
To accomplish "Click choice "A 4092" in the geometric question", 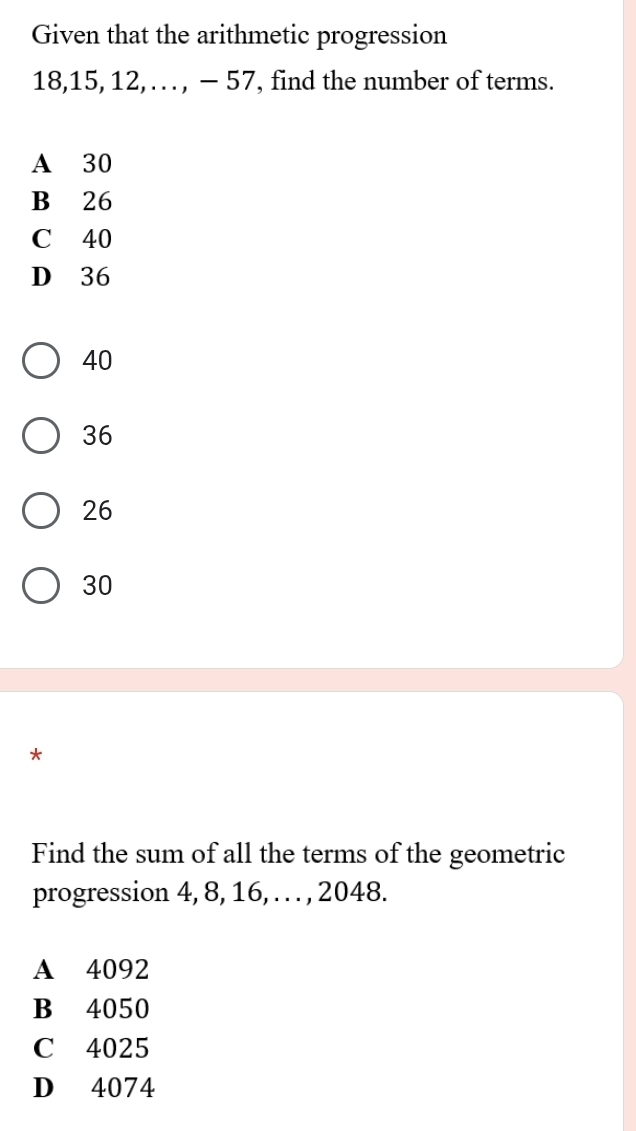I will coord(92,969).
